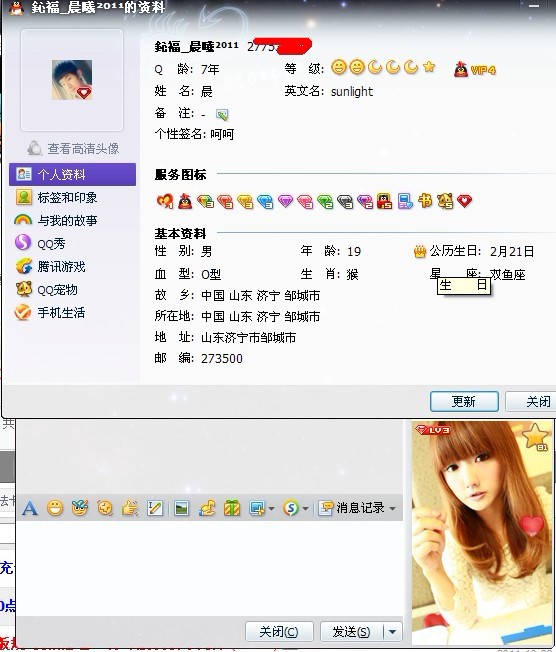The width and height of the screenshot is (556, 652).
Task: Click the chat message input area
Action: (210, 568)
